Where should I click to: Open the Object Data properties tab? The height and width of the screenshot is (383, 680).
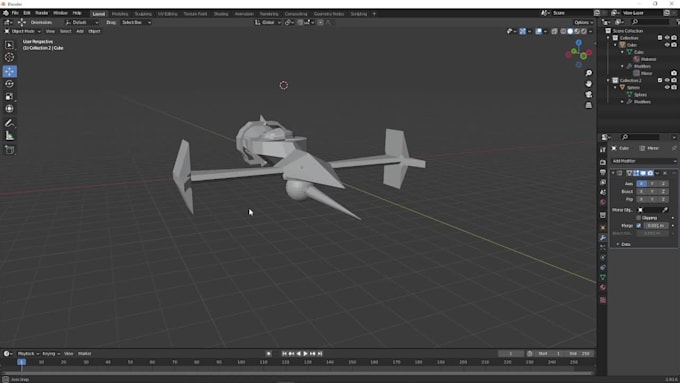pos(603,277)
